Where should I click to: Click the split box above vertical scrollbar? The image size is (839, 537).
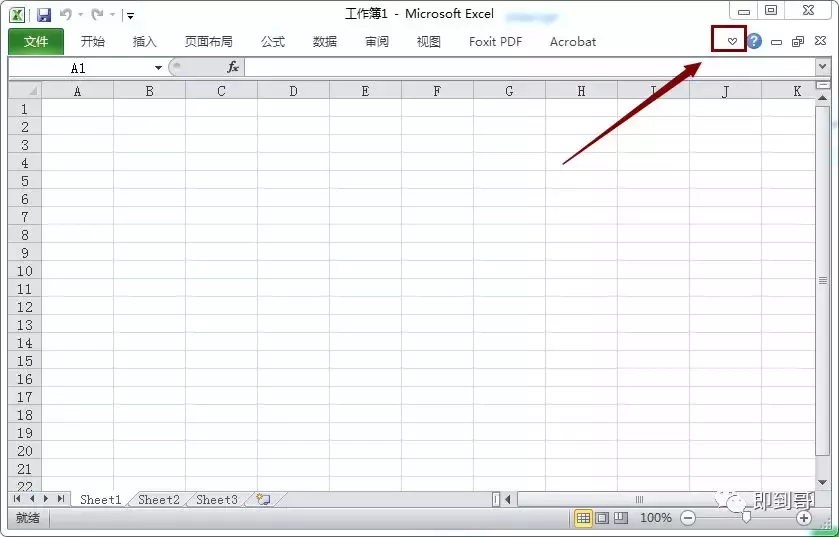[x=822, y=85]
